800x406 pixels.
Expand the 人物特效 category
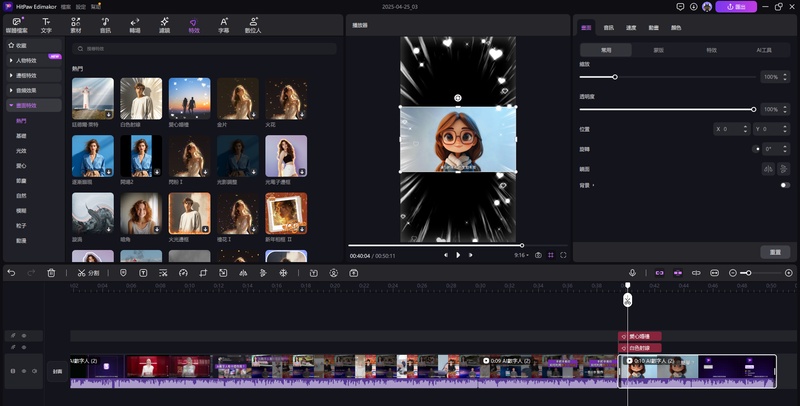pyautogui.click(x=34, y=61)
